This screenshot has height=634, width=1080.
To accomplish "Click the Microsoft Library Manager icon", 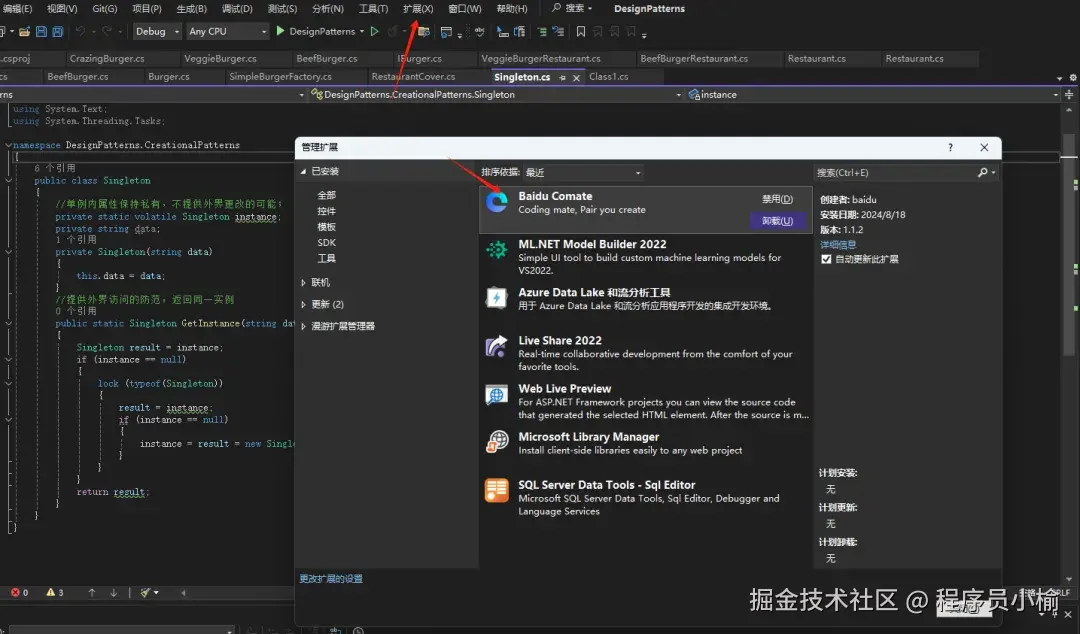I will click(497, 442).
